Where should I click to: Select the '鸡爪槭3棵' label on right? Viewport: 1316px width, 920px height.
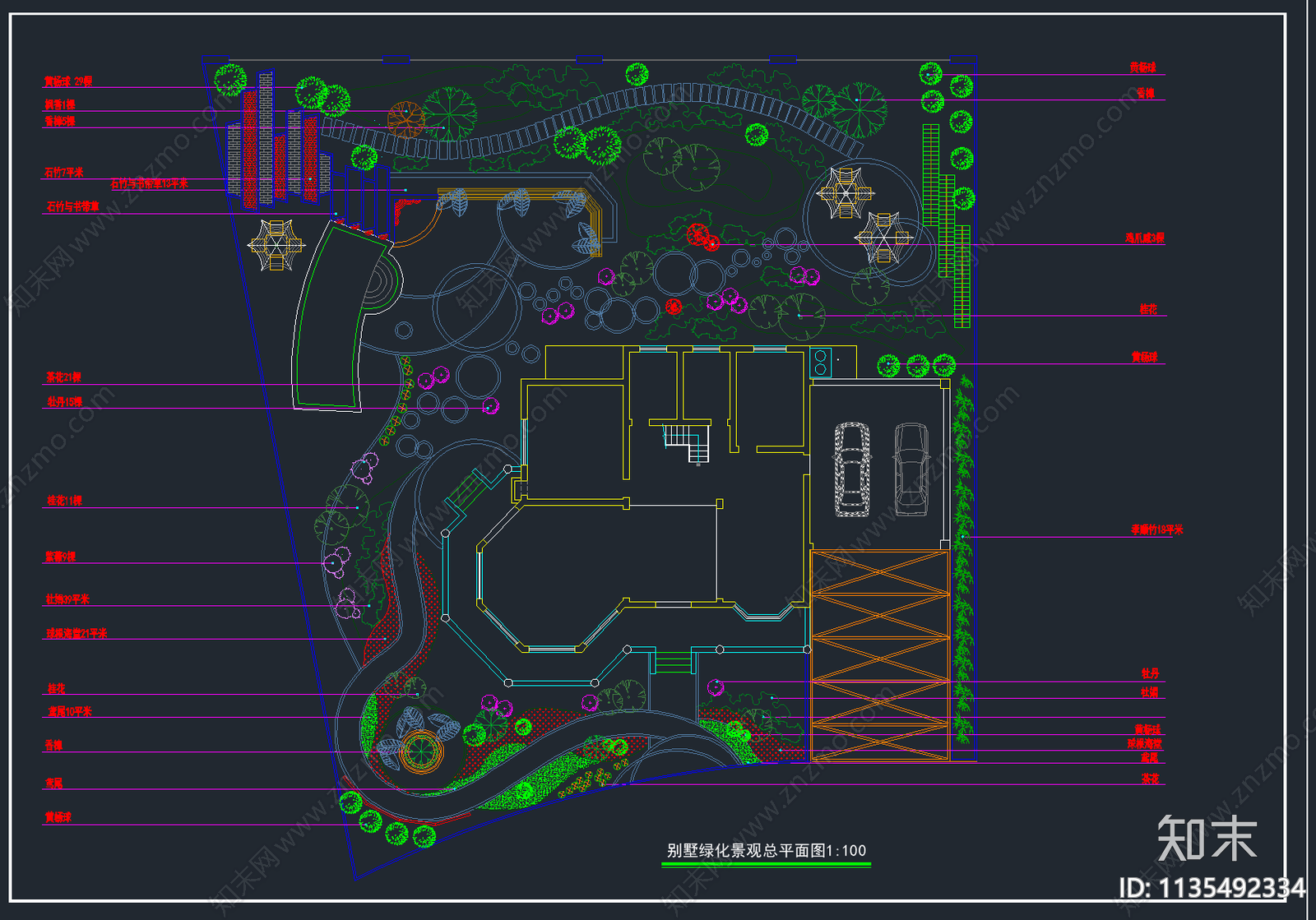[1145, 238]
